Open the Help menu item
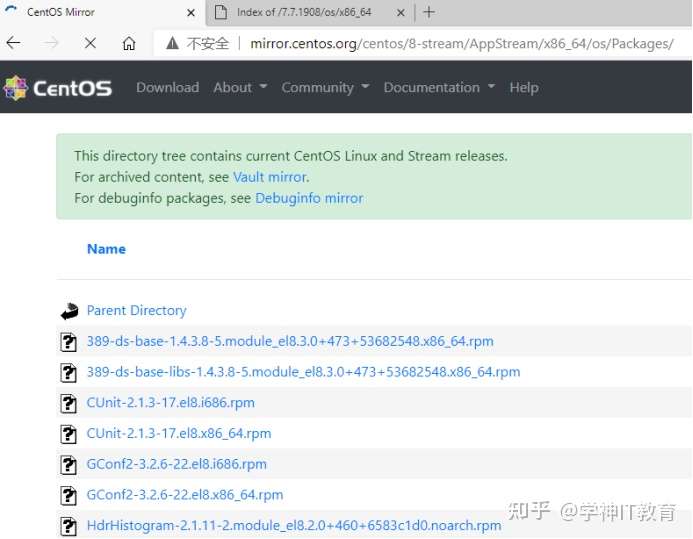The height and width of the screenshot is (539, 693). pos(524,87)
